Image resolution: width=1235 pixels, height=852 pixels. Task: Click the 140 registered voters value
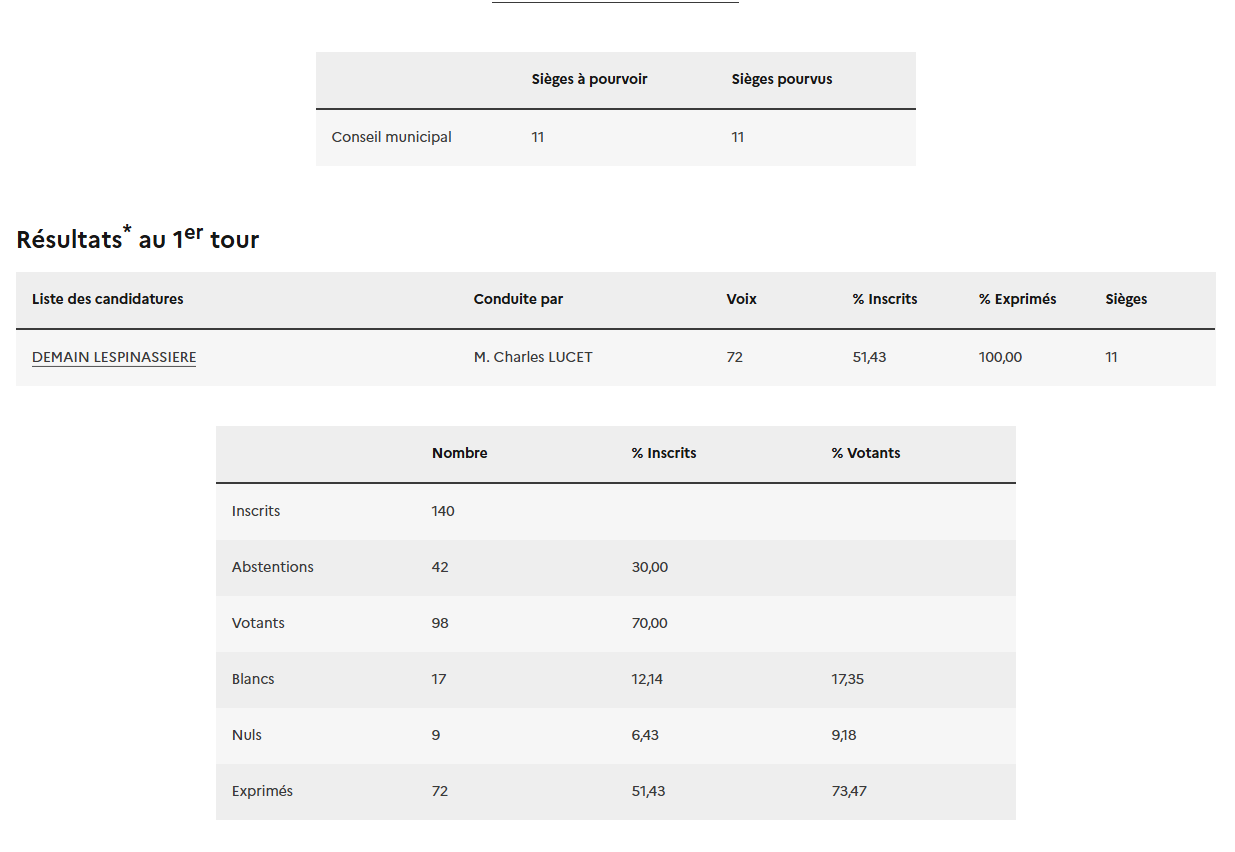pyautogui.click(x=443, y=511)
